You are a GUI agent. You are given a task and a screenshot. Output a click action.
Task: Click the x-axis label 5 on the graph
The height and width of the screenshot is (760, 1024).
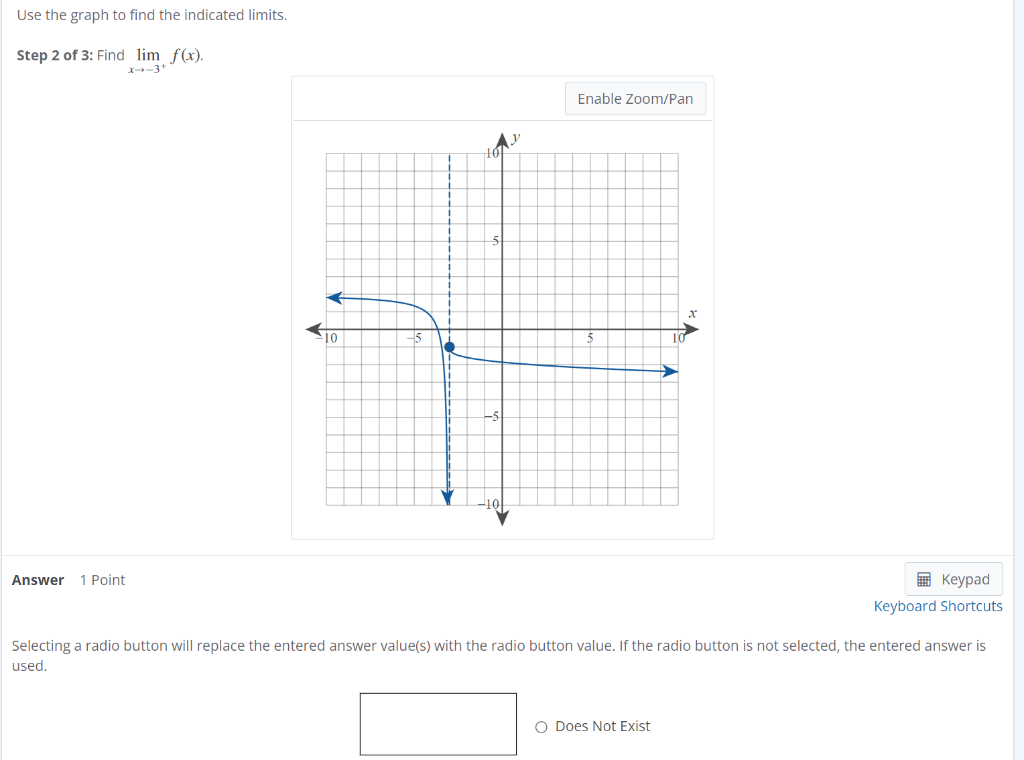590,339
